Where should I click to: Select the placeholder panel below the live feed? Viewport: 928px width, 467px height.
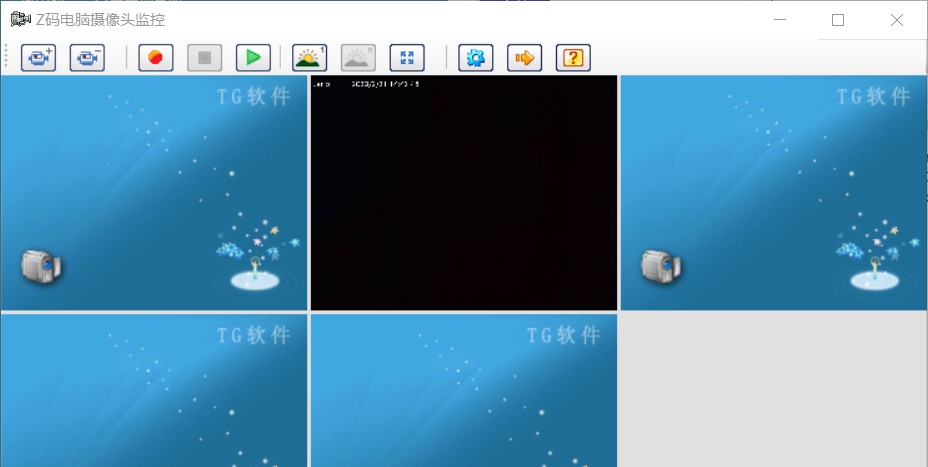coord(464,391)
